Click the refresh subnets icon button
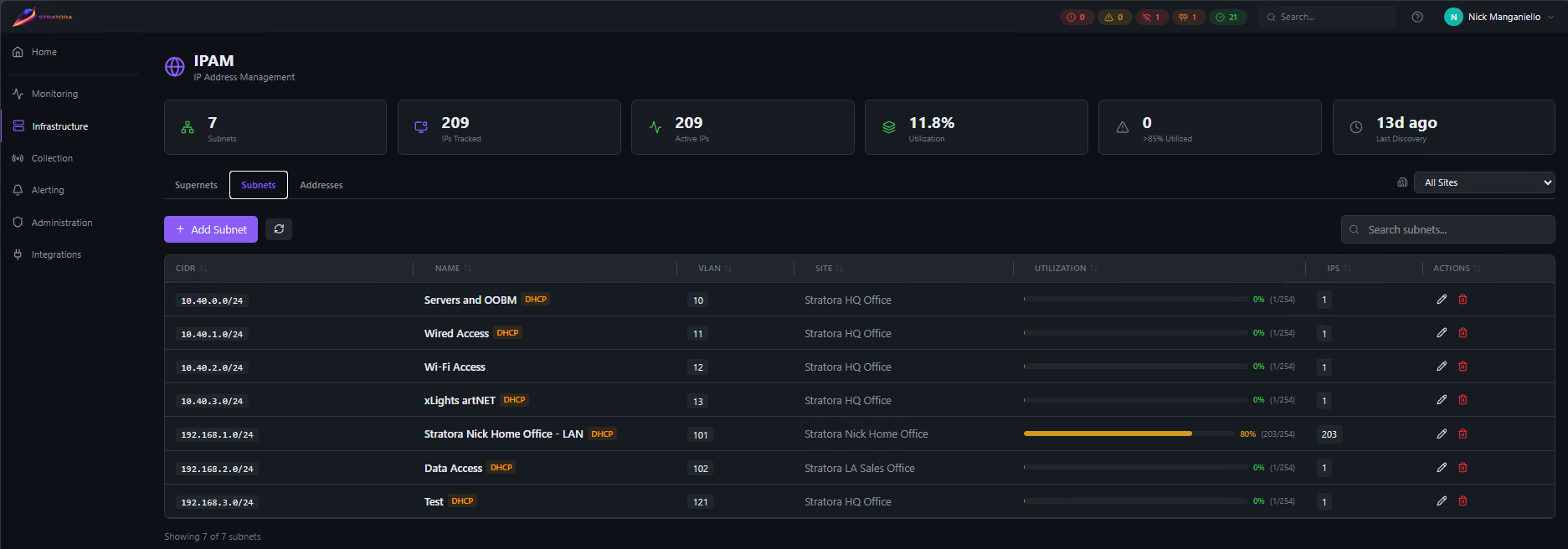The image size is (1568, 549). point(279,228)
